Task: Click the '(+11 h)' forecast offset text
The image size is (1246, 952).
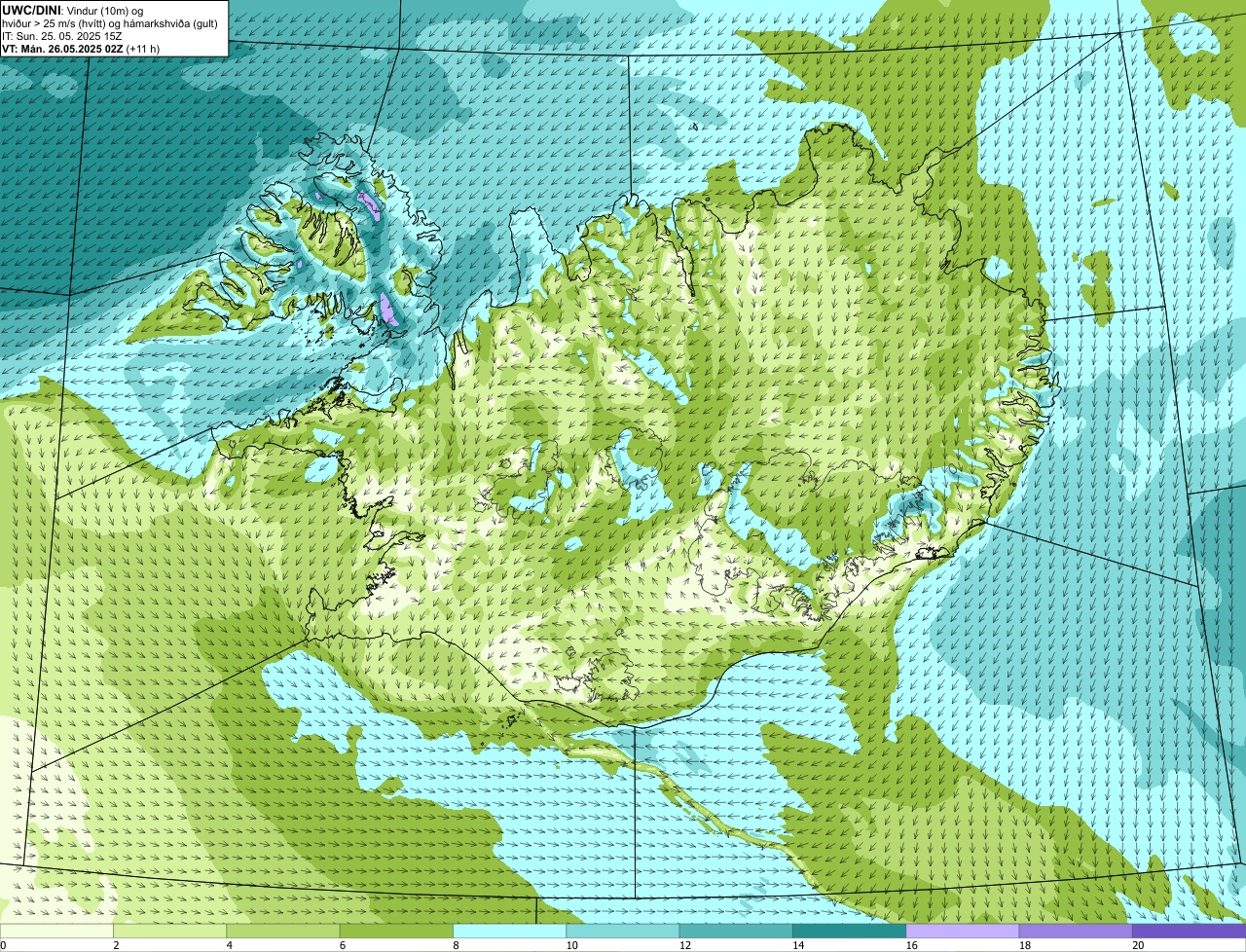Action: [x=143, y=49]
